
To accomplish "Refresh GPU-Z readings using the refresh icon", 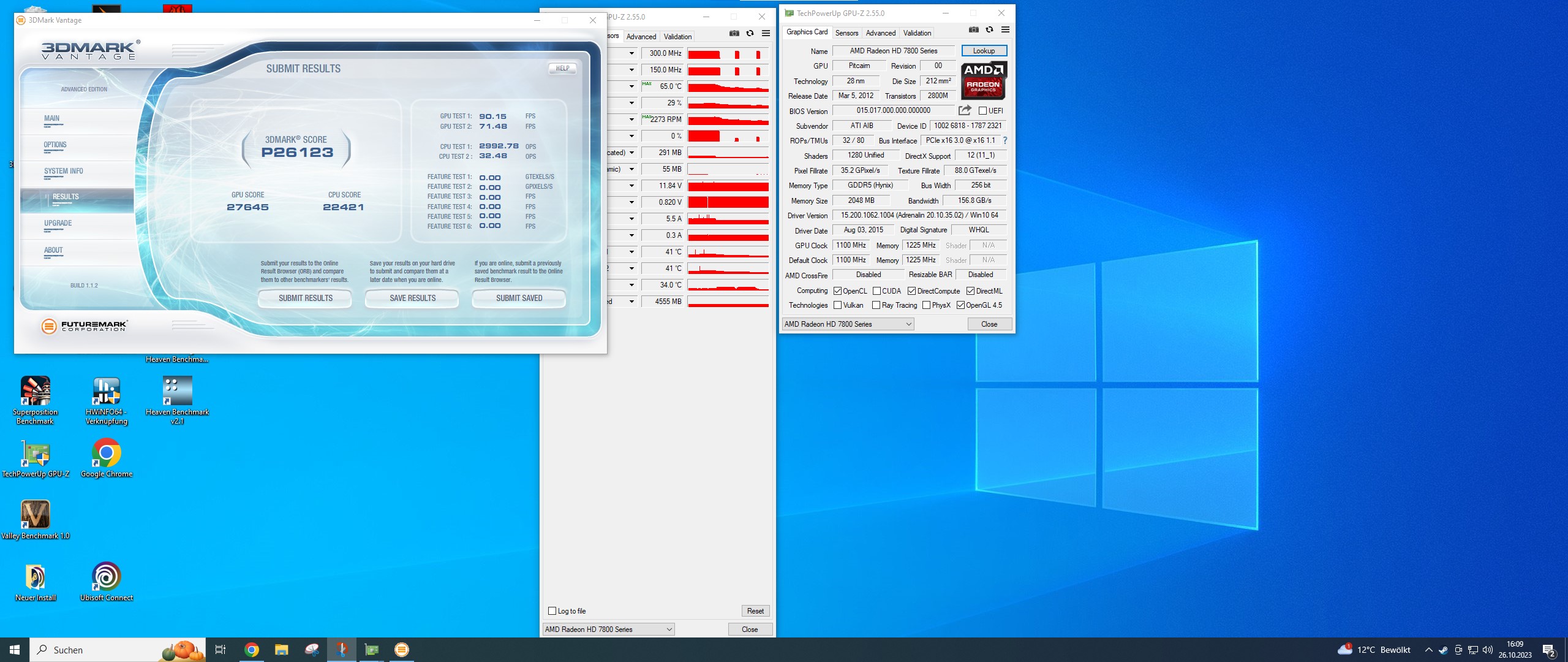I will coord(989,29).
